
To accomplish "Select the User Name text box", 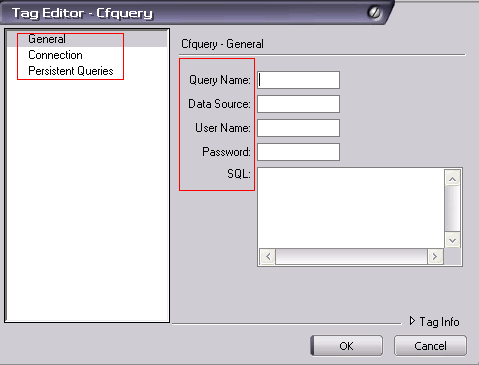I will (x=298, y=128).
